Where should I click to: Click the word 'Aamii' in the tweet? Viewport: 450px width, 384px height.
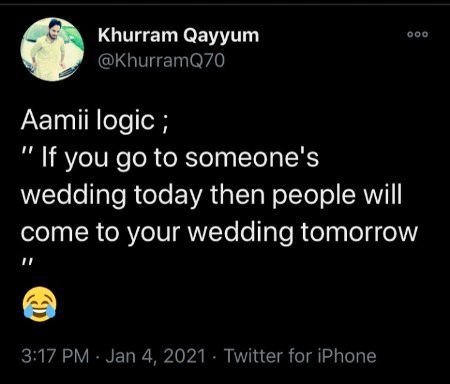pos(55,120)
